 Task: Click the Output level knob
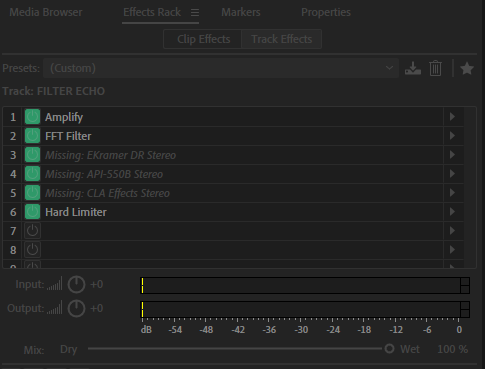pos(76,308)
